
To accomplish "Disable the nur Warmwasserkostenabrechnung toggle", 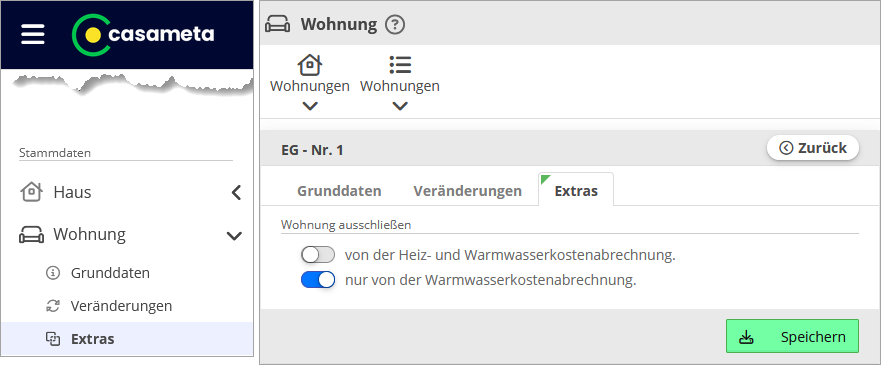I will click(318, 280).
